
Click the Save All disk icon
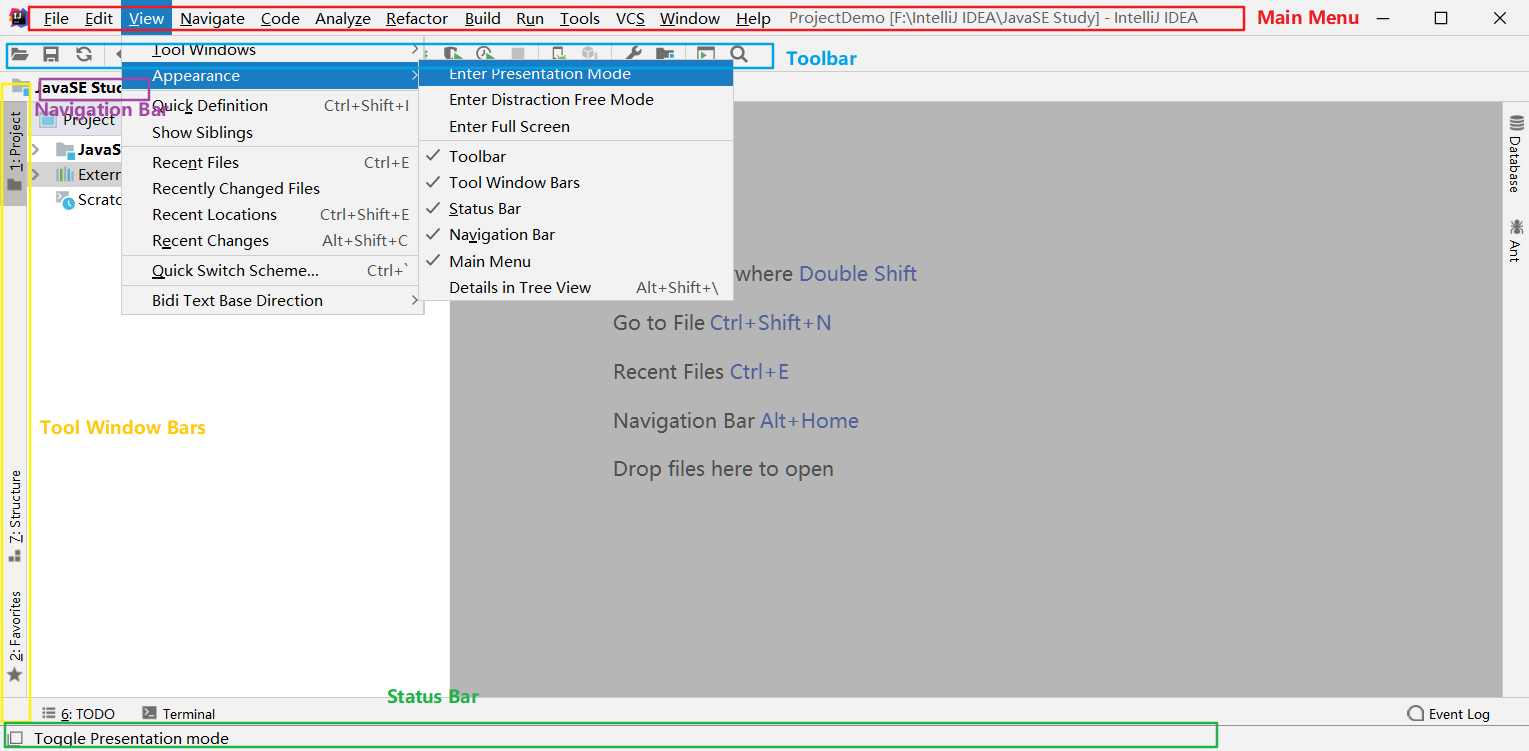click(51, 54)
